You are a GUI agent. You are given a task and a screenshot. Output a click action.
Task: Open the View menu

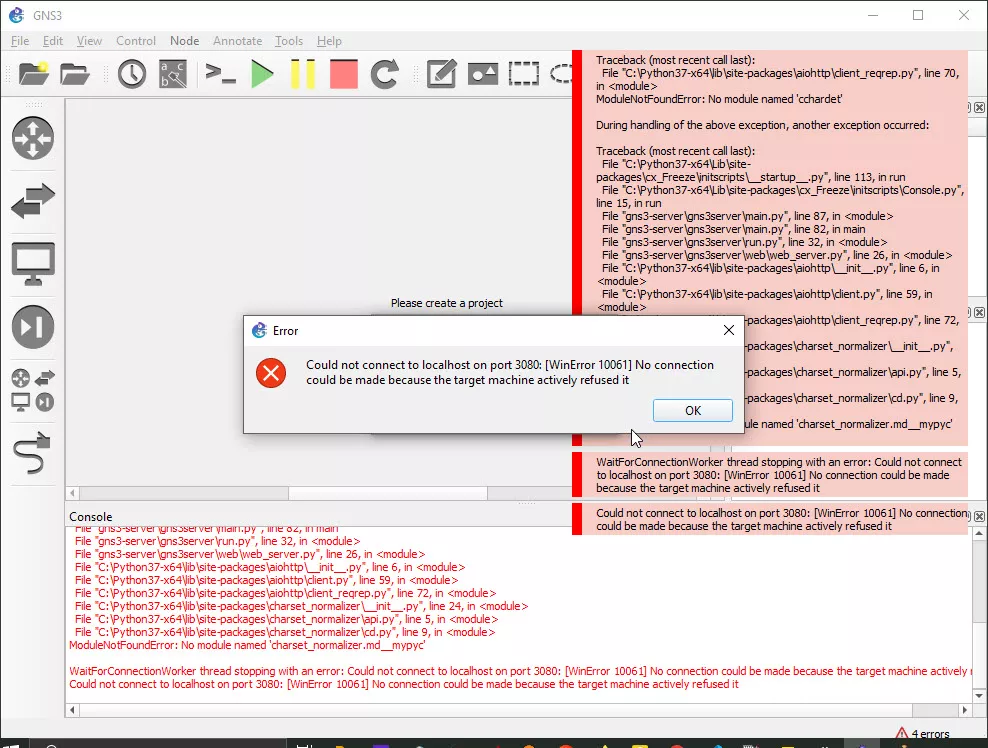pos(89,41)
